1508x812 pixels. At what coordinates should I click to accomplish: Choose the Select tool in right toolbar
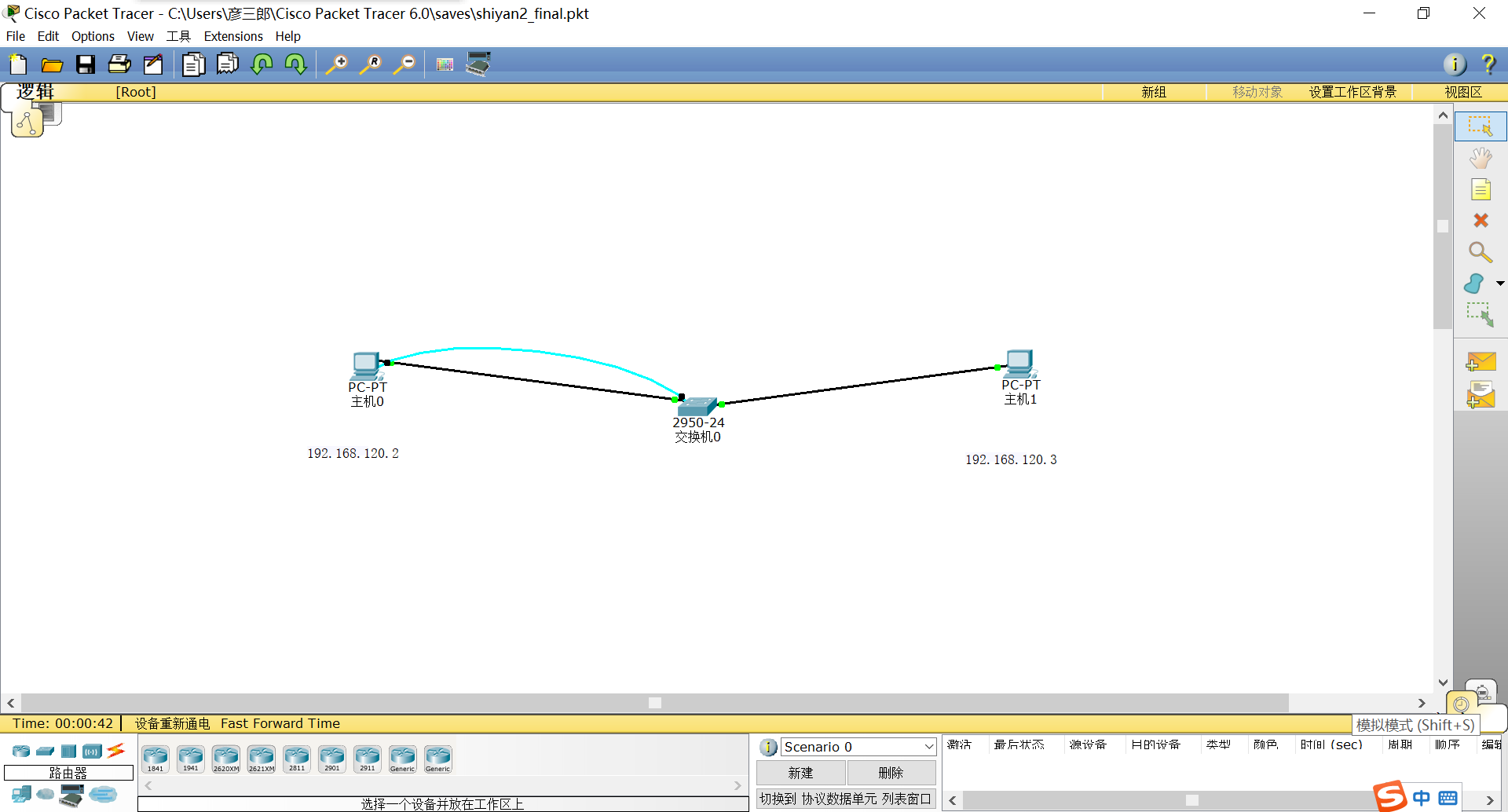click(x=1481, y=126)
